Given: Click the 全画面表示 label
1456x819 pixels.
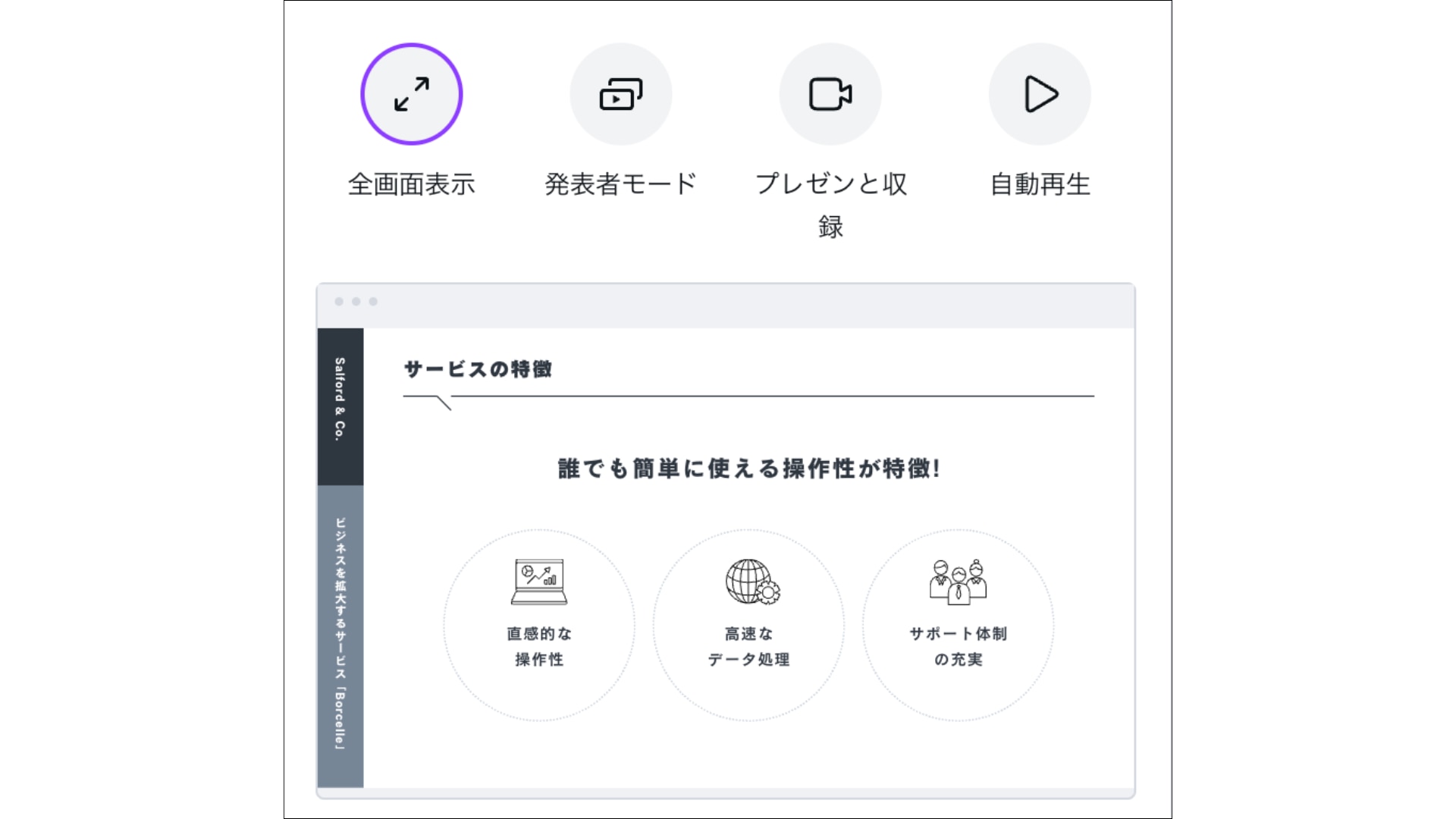Looking at the screenshot, I should coord(412,184).
